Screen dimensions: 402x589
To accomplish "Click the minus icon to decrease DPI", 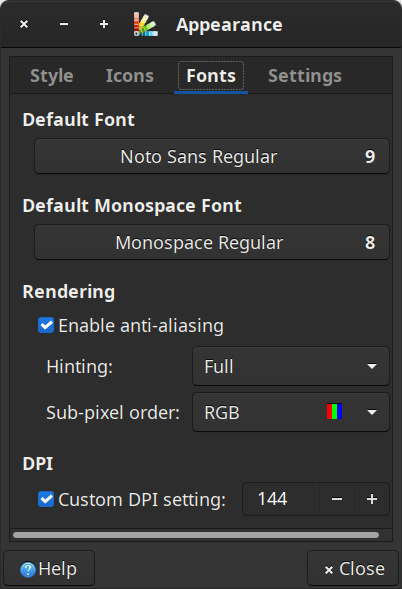I will pos(337,499).
